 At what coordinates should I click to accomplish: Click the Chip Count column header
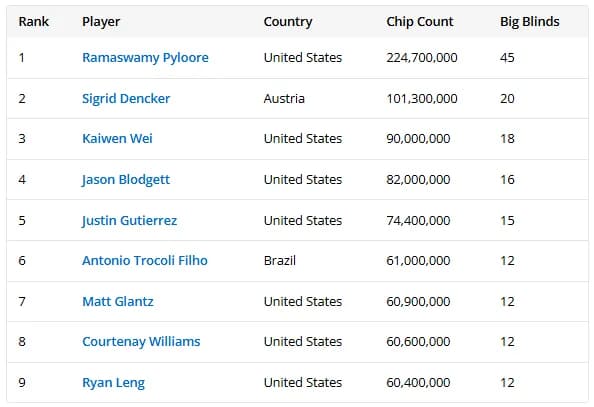[420, 22]
